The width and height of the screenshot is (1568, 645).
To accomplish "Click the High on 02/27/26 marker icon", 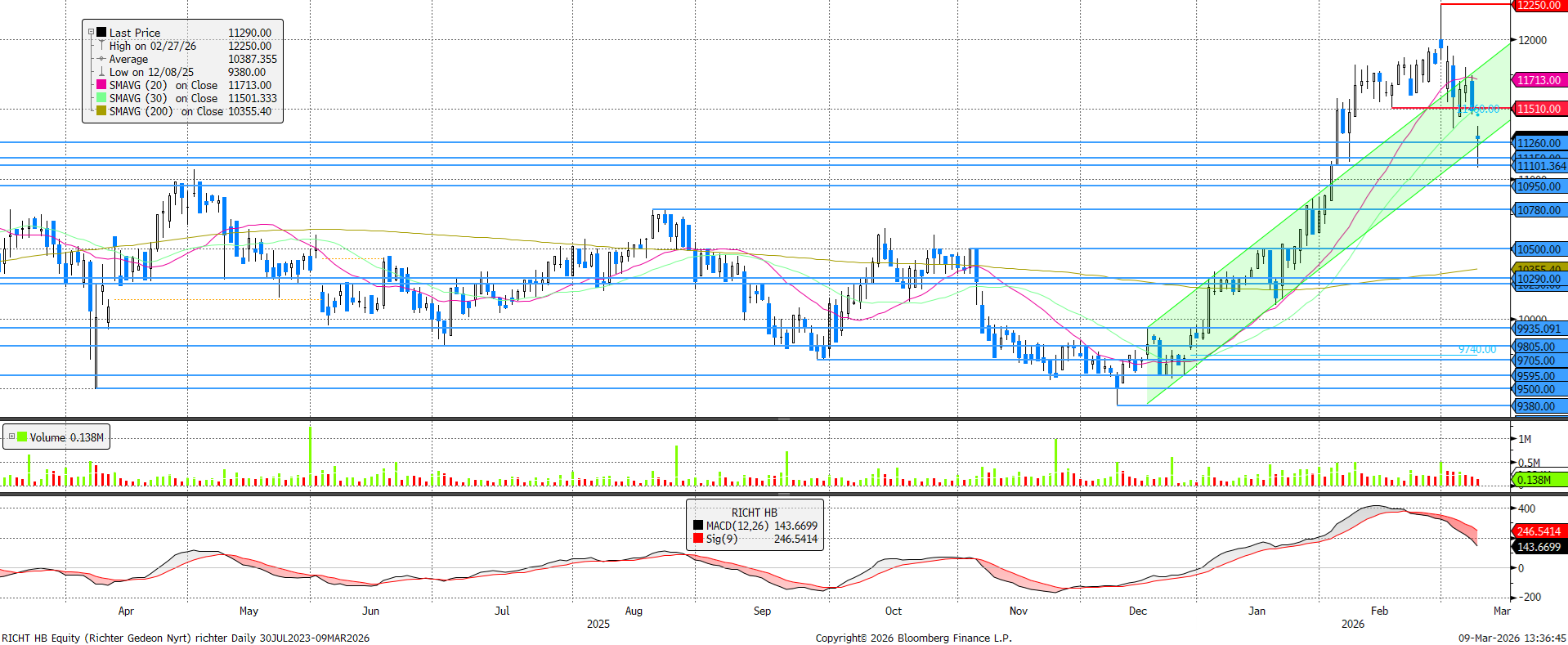I will 101,46.
